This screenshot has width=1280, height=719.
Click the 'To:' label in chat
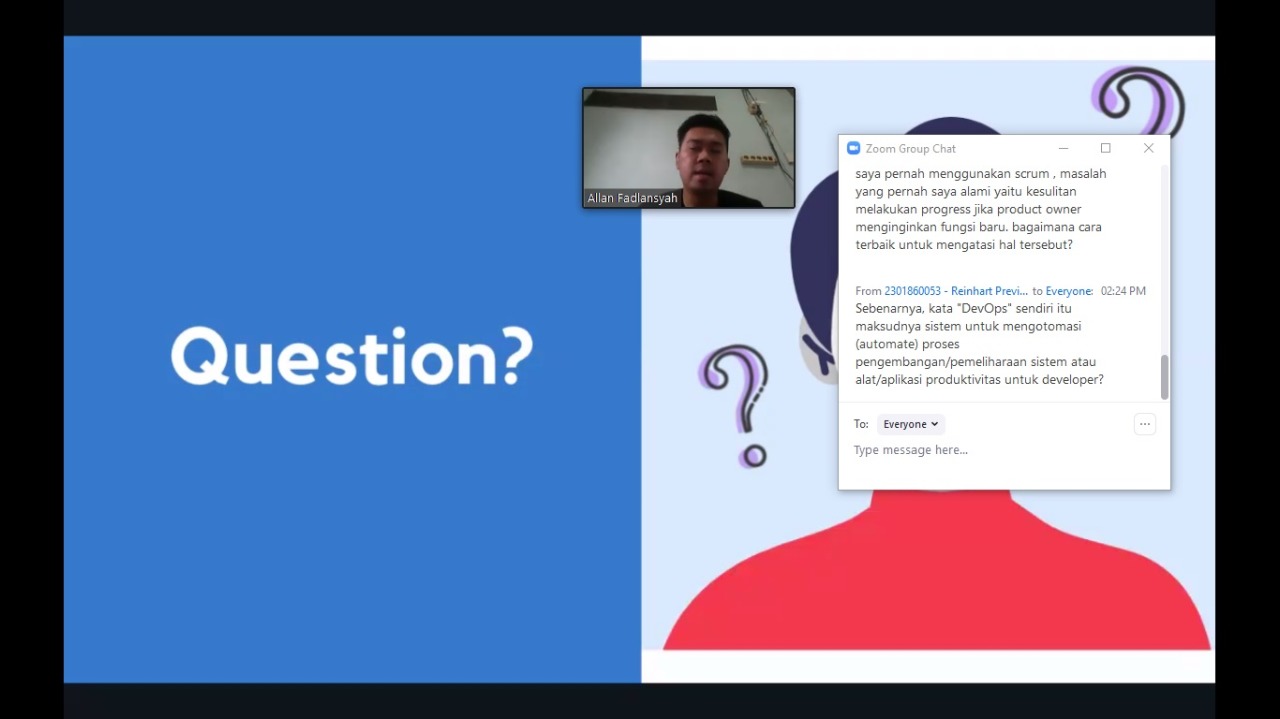[861, 424]
